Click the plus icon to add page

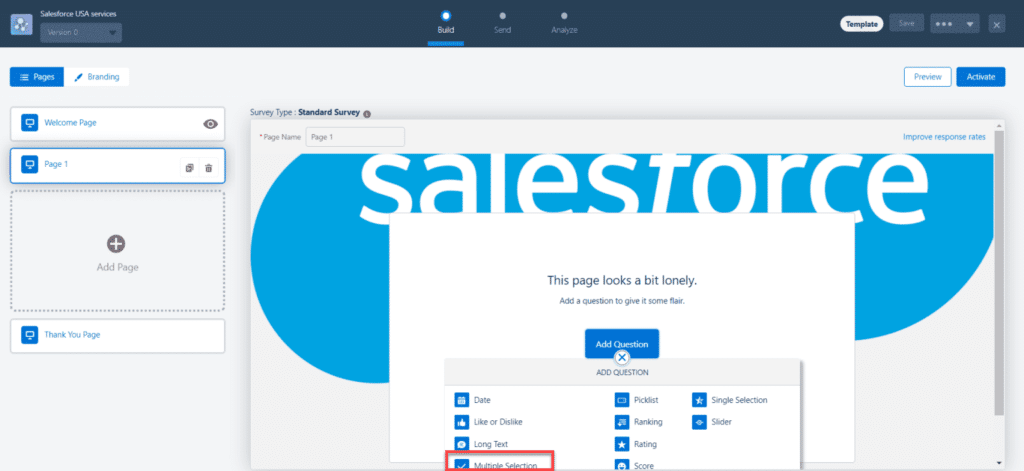point(116,243)
